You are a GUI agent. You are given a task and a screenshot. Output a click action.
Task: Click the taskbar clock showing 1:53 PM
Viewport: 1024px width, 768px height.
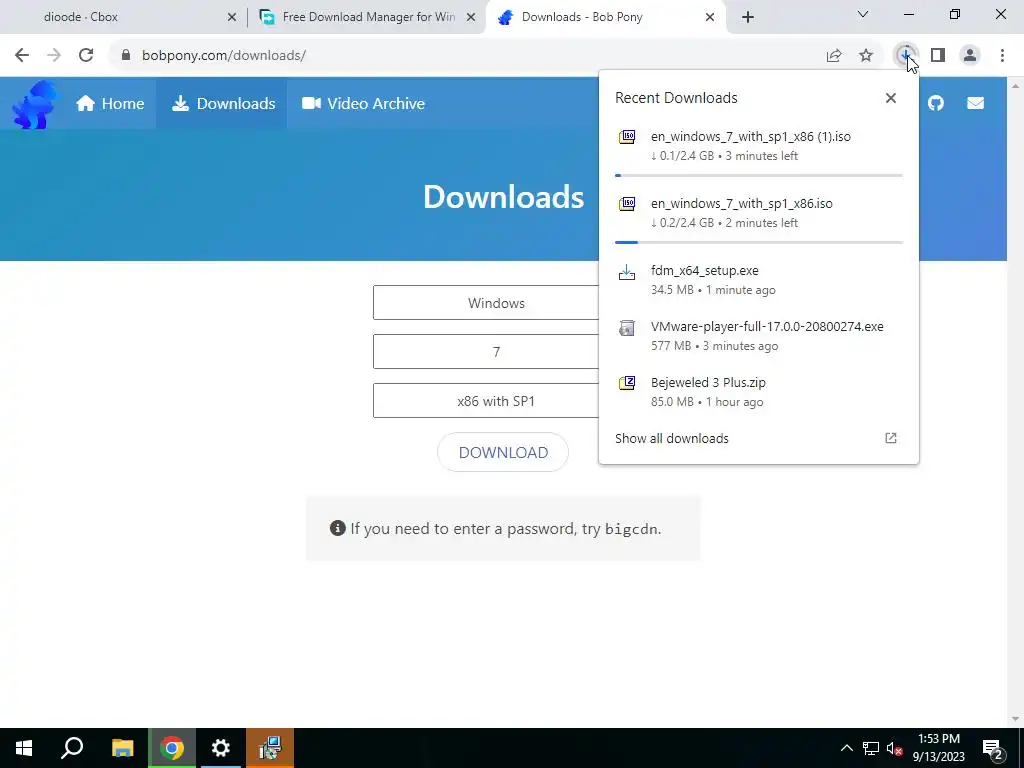[938, 748]
